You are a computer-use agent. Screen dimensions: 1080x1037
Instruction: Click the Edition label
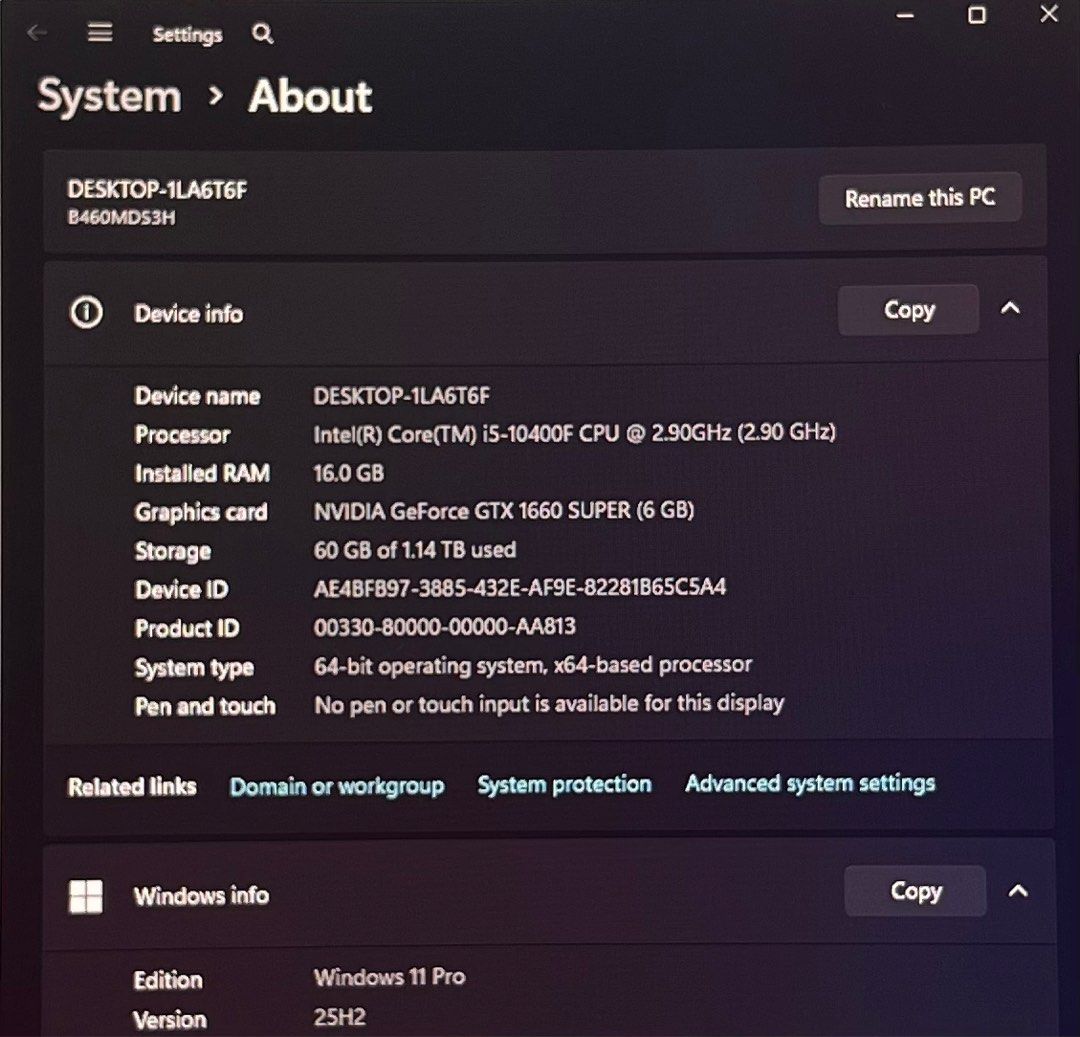pyautogui.click(x=168, y=980)
